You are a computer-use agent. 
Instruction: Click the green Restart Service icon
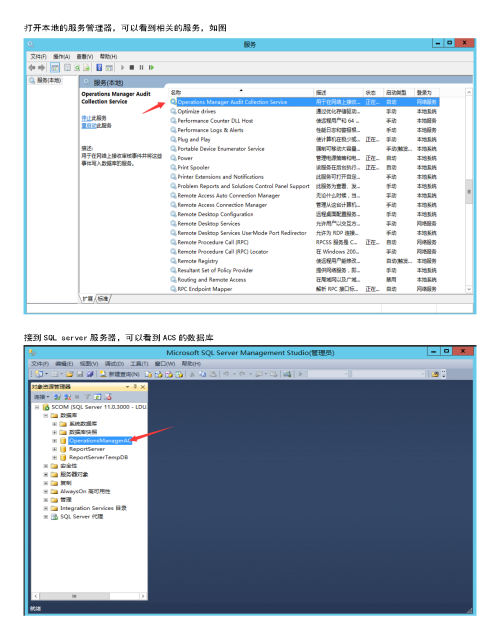151,68
